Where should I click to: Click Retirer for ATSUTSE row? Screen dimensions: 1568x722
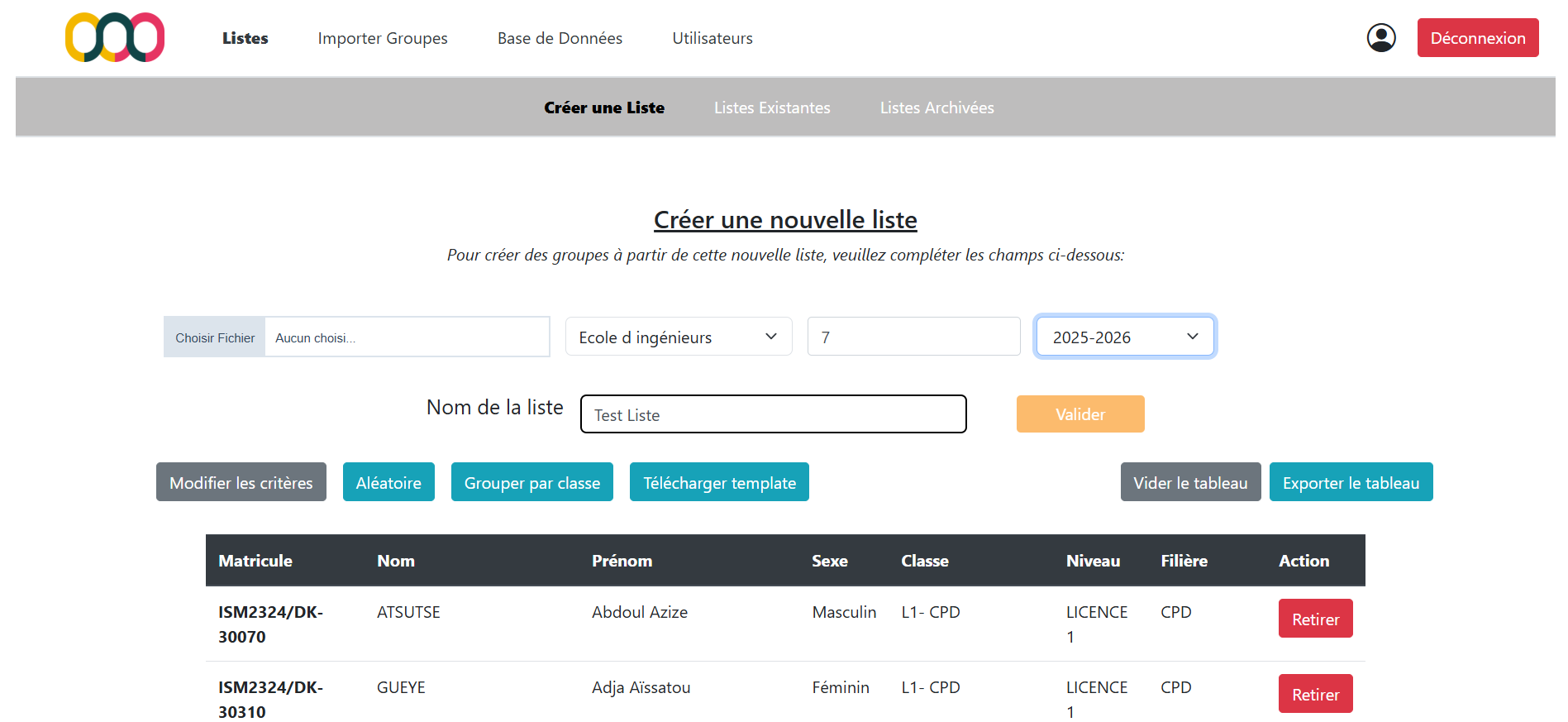tap(1315, 619)
